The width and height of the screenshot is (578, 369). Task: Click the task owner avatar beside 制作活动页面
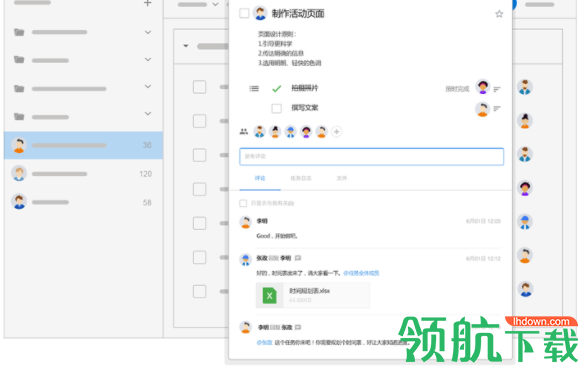tap(260, 13)
